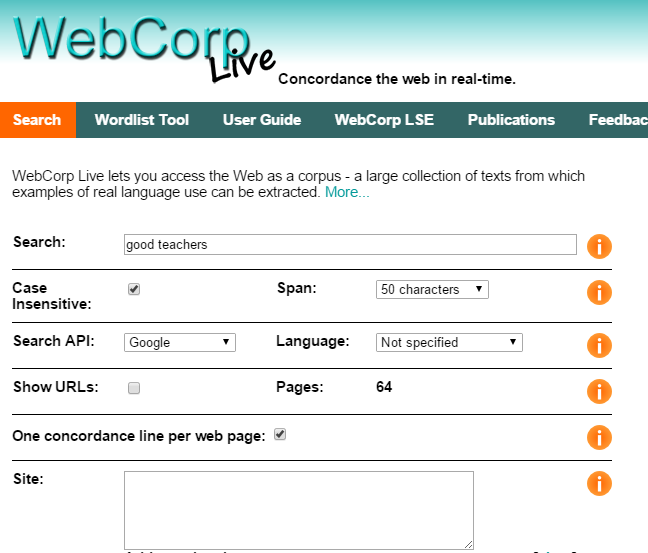
Task: Click the Search text field with good teachers
Action: [x=350, y=245]
